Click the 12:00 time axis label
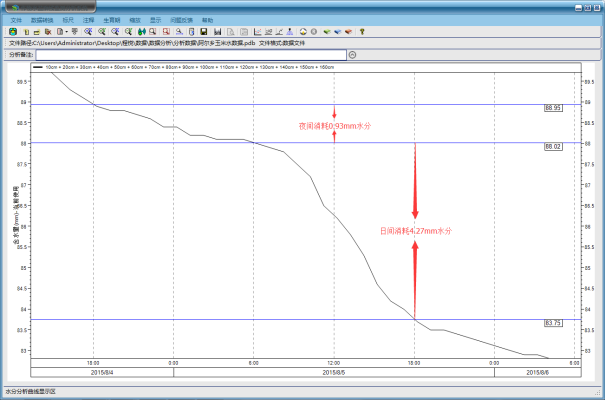 point(334,363)
